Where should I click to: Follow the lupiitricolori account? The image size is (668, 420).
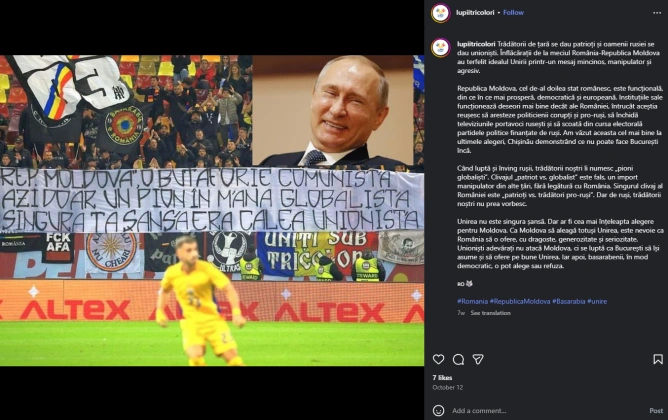[513, 13]
